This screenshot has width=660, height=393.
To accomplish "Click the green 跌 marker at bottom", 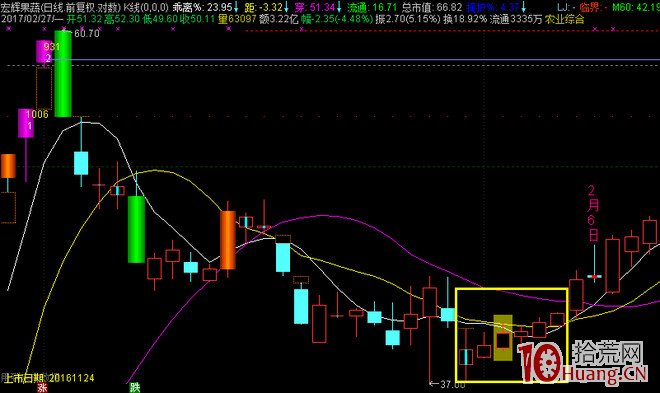I will tap(135, 387).
